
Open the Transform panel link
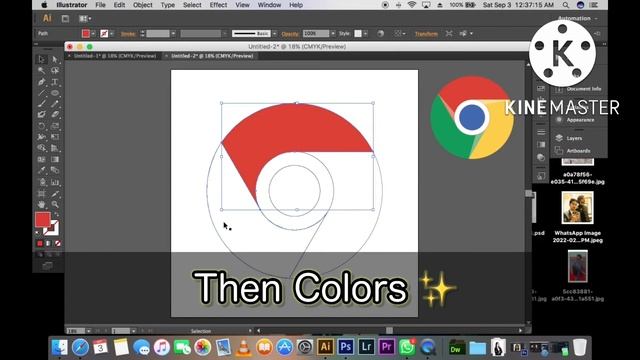[x=427, y=34]
